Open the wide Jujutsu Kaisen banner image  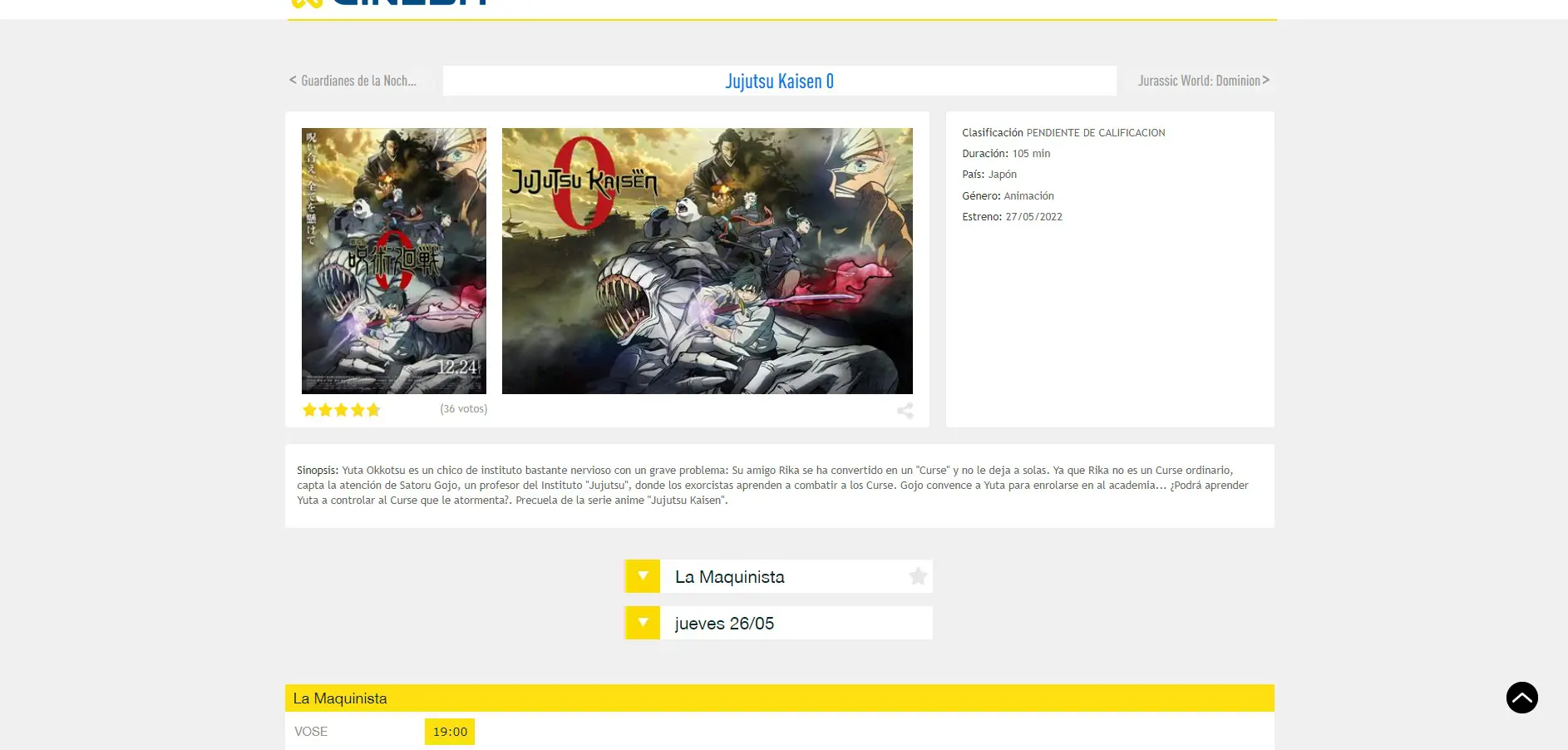708,261
